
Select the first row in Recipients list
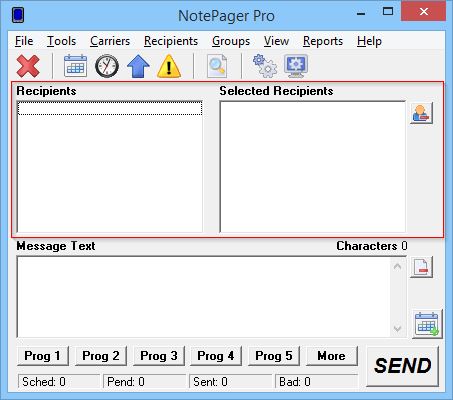pyautogui.click(x=110, y=108)
